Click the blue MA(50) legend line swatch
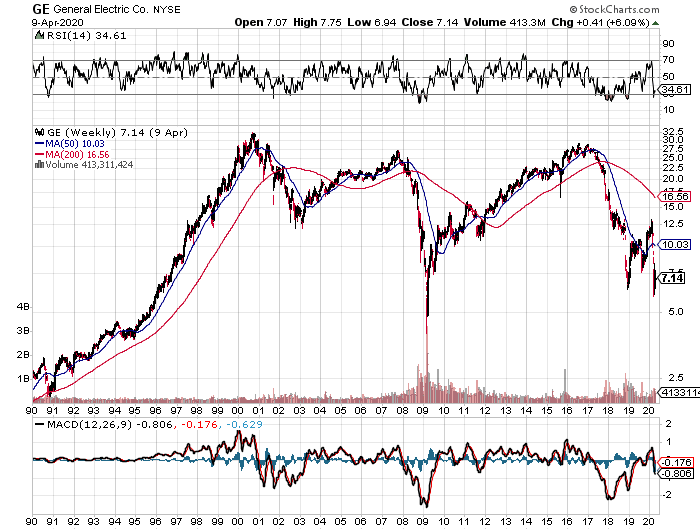700x530 pixels. point(40,144)
